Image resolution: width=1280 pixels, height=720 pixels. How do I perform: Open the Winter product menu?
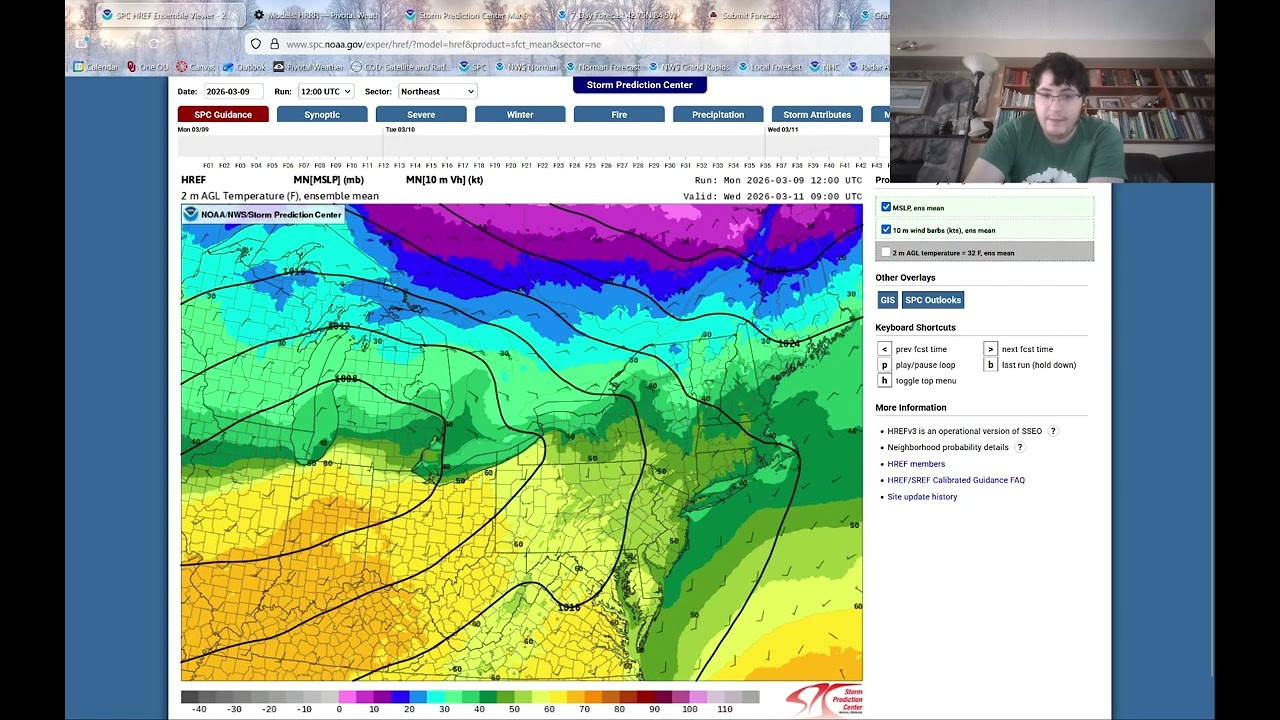click(520, 114)
